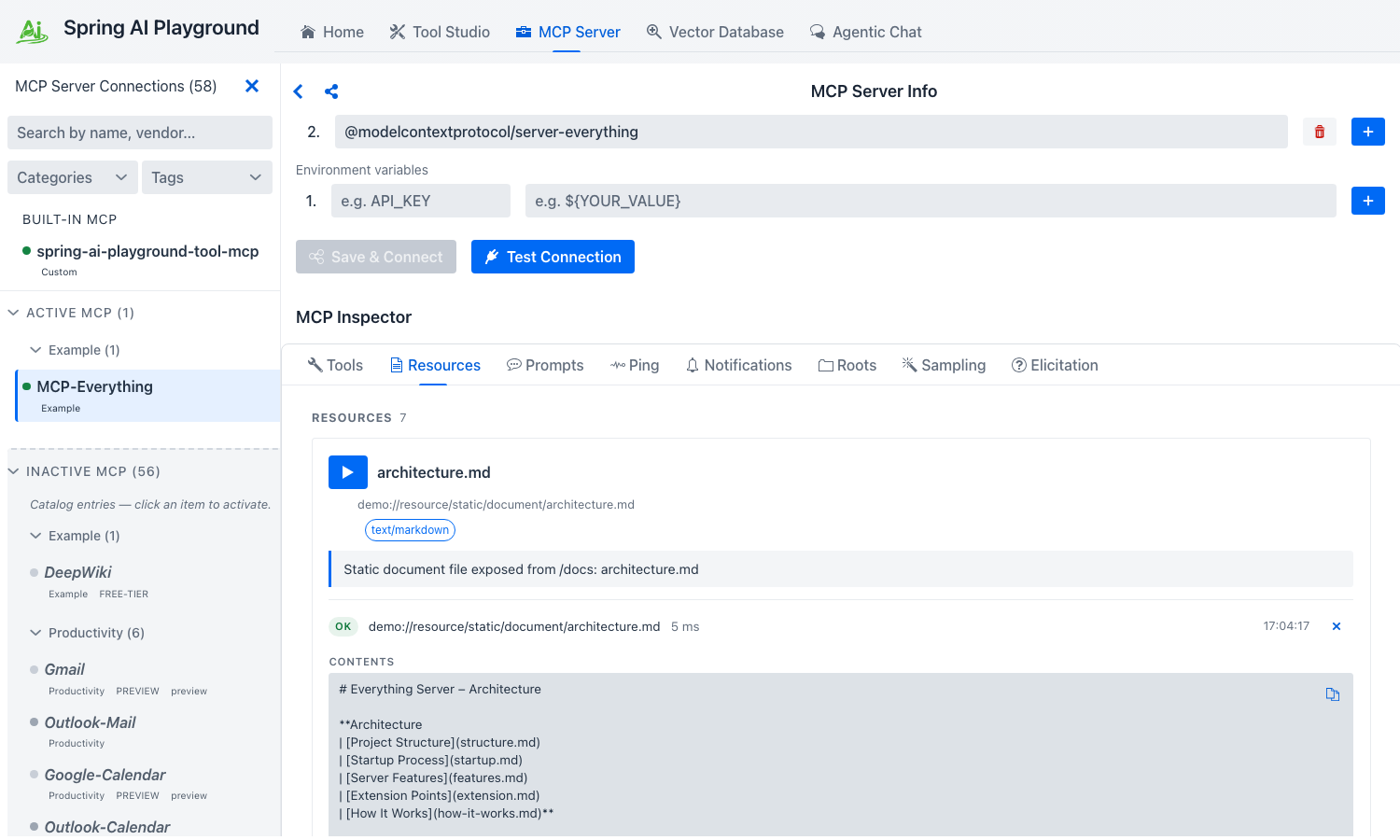The height and width of the screenshot is (840, 1400).
Task: Close the MCP Server Connections panel
Action: tap(252, 86)
